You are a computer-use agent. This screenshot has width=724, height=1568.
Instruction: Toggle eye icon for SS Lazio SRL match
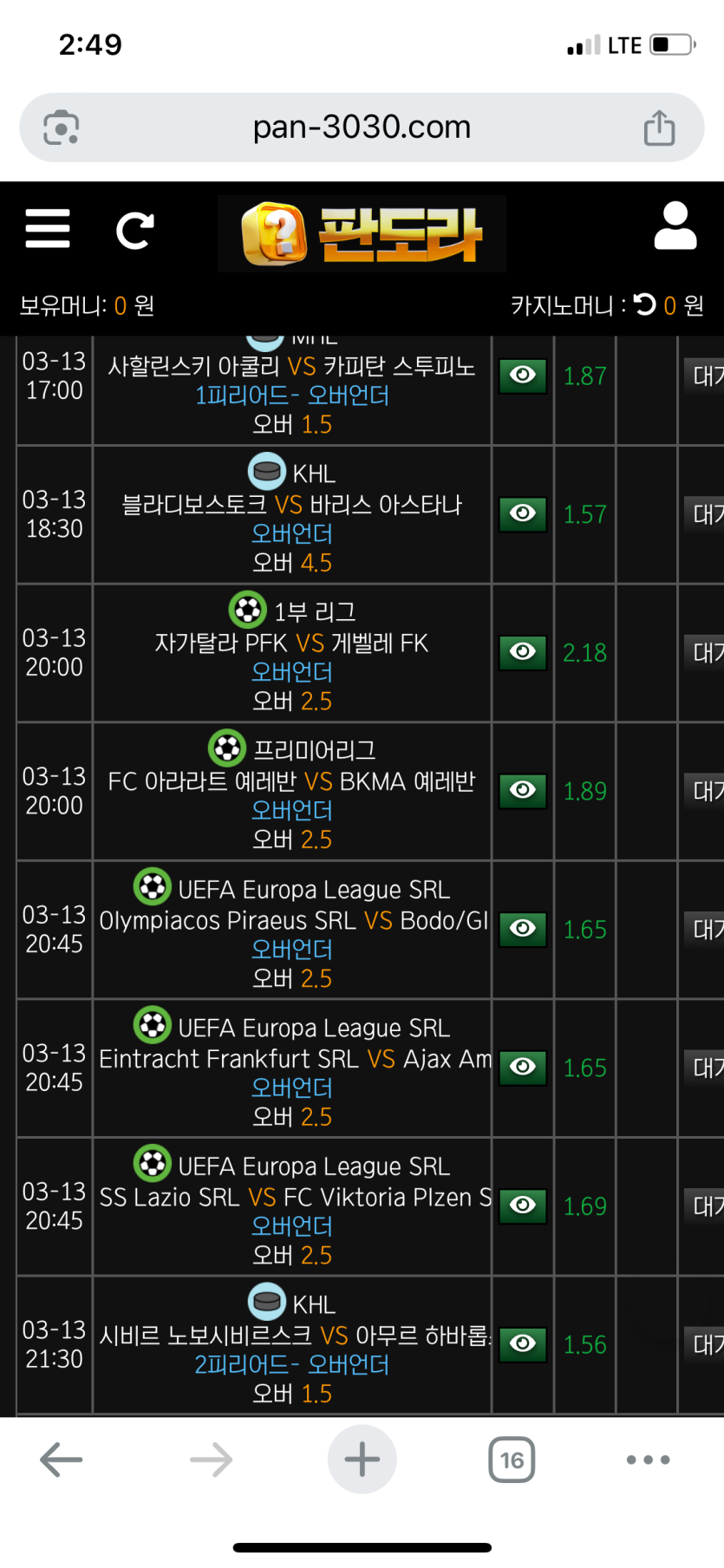(523, 1205)
